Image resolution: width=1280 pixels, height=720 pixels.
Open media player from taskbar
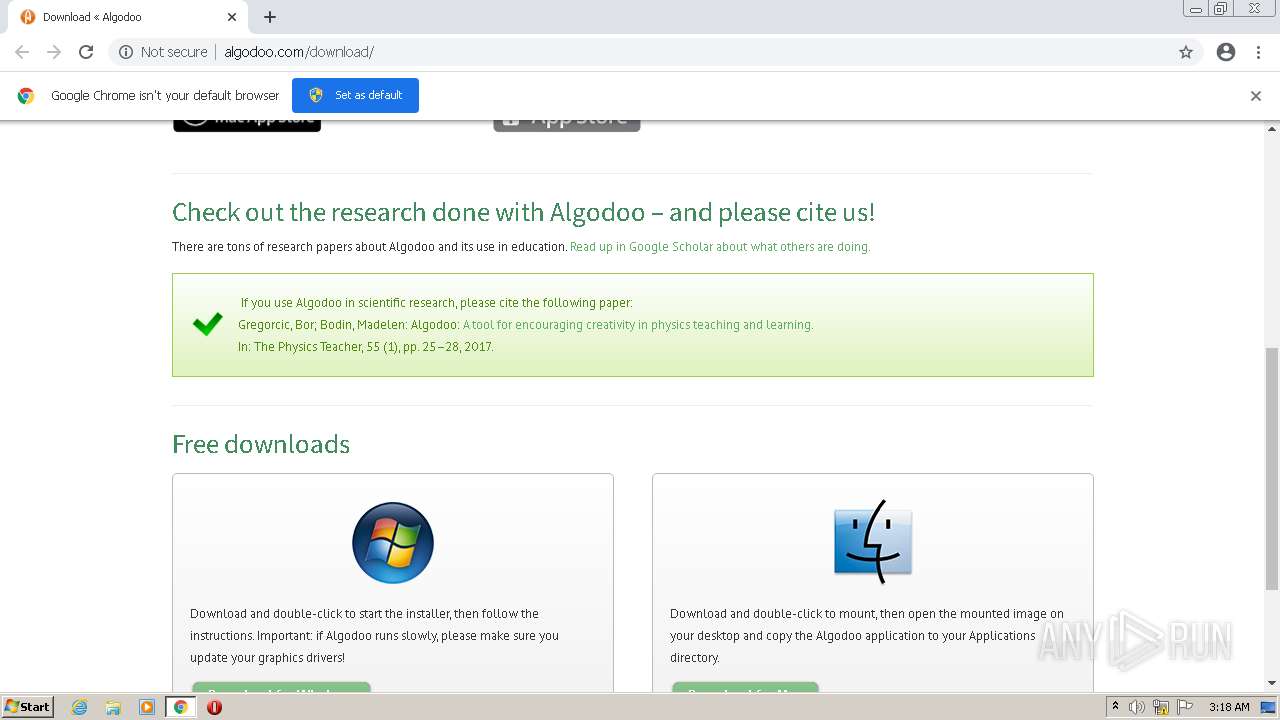pos(147,707)
